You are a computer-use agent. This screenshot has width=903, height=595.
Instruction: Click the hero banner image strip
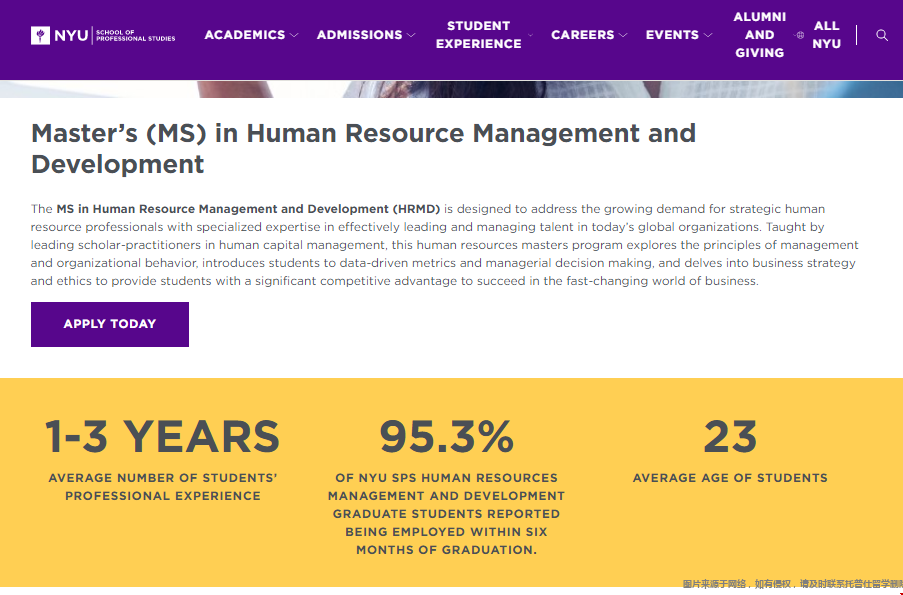point(452,89)
